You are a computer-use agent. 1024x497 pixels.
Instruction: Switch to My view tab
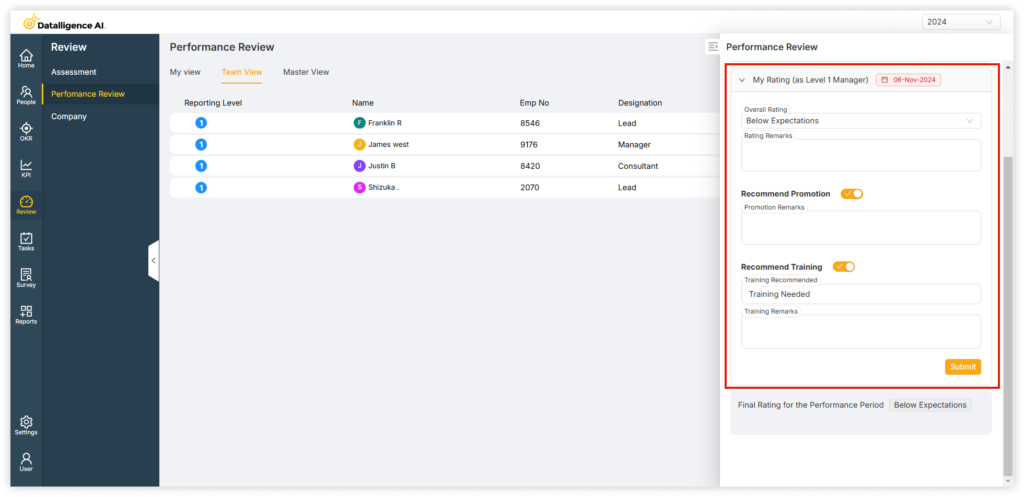coord(185,72)
